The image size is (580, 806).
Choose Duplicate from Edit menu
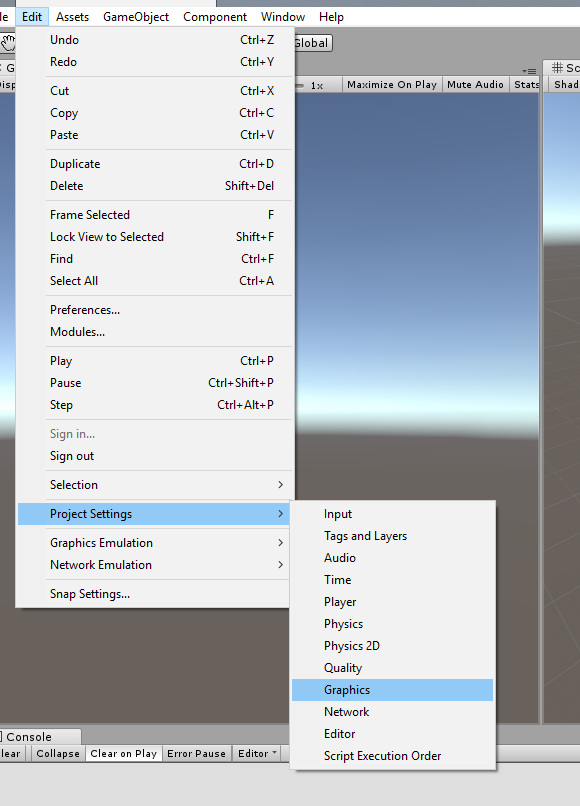pos(155,164)
